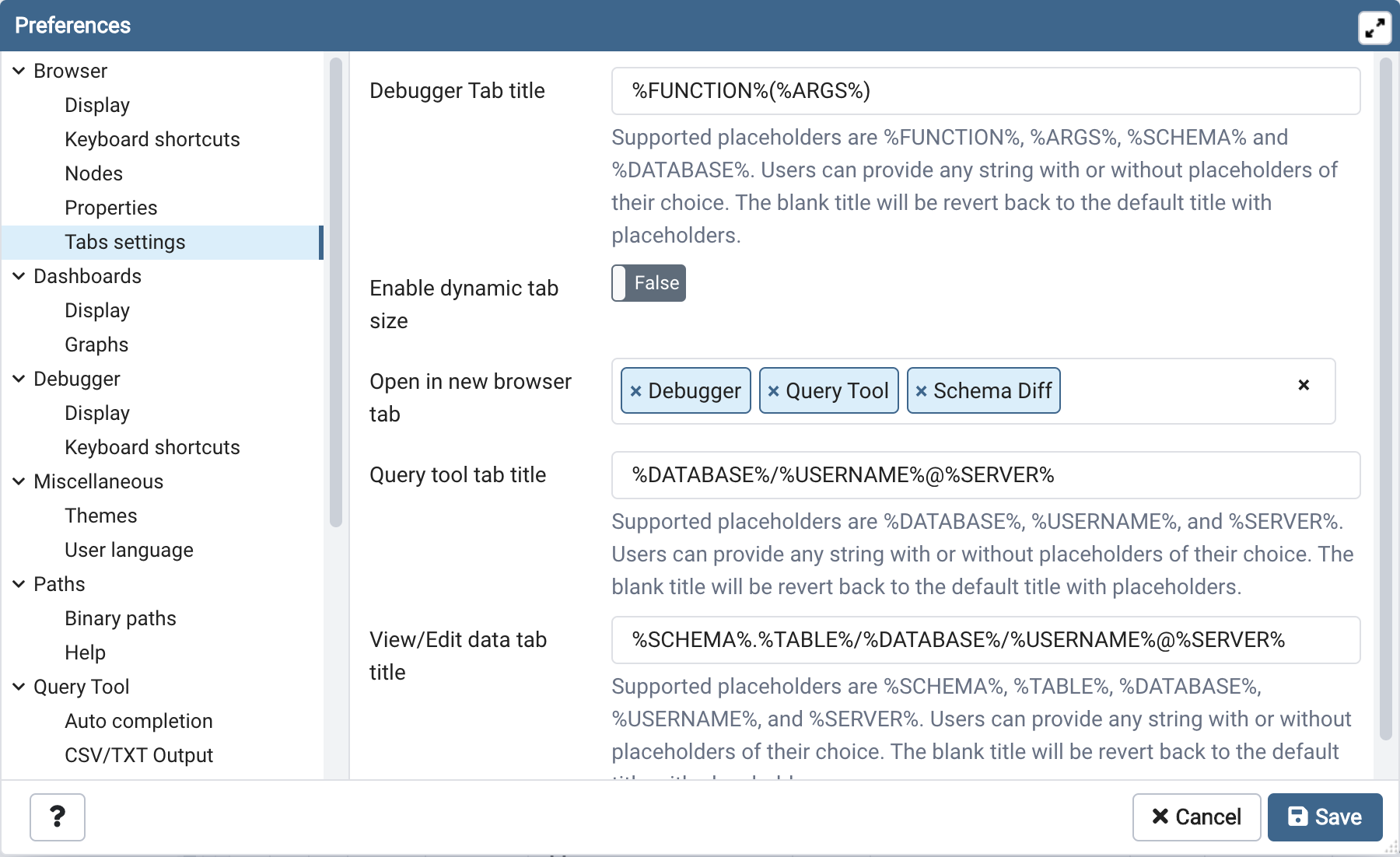This screenshot has height=857, width=1400.
Task: Click the Query tool tab title field
Action: (985, 475)
